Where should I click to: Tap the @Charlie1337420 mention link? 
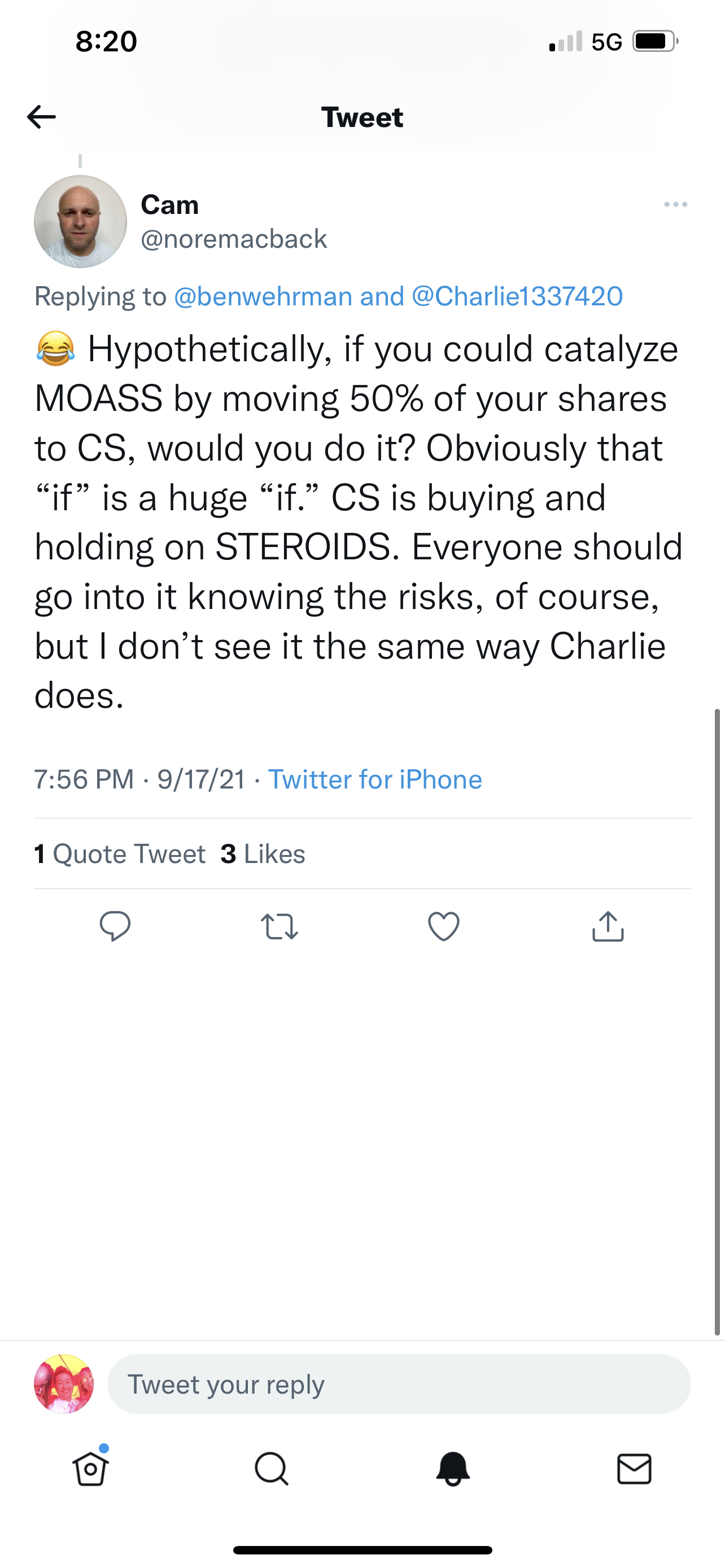(517, 296)
